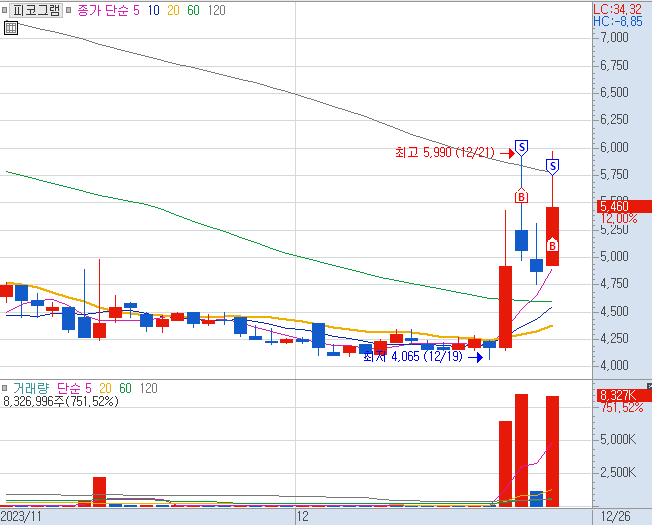Select the 거래량 volume indicator label
The image size is (652, 525).
pyautogui.click(x=31, y=388)
